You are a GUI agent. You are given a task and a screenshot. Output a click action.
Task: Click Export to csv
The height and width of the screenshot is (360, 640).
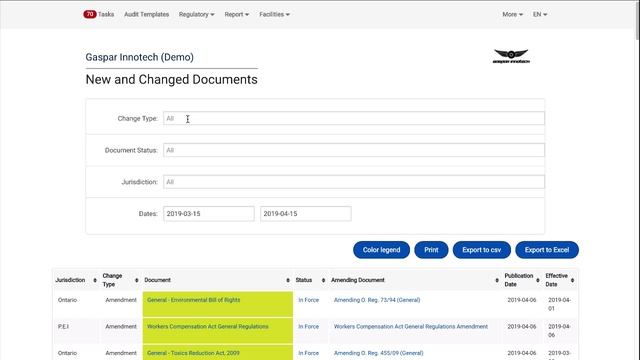point(482,250)
